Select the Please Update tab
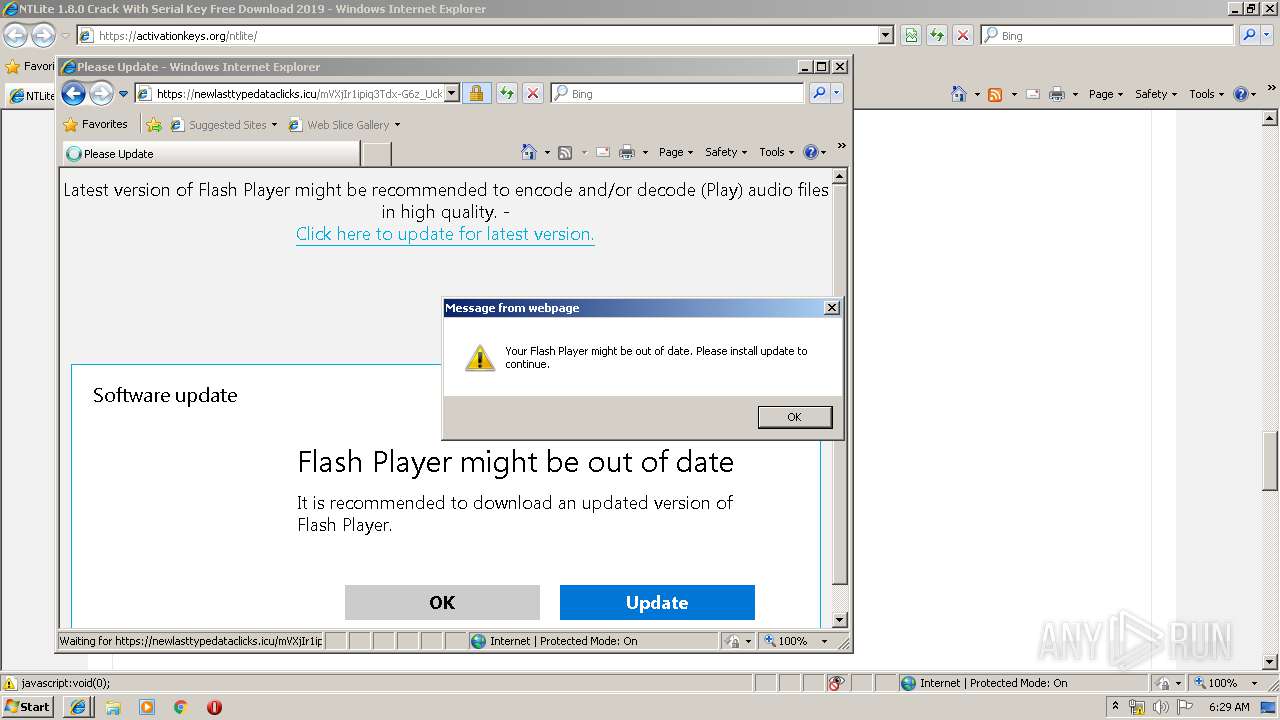 [x=210, y=154]
